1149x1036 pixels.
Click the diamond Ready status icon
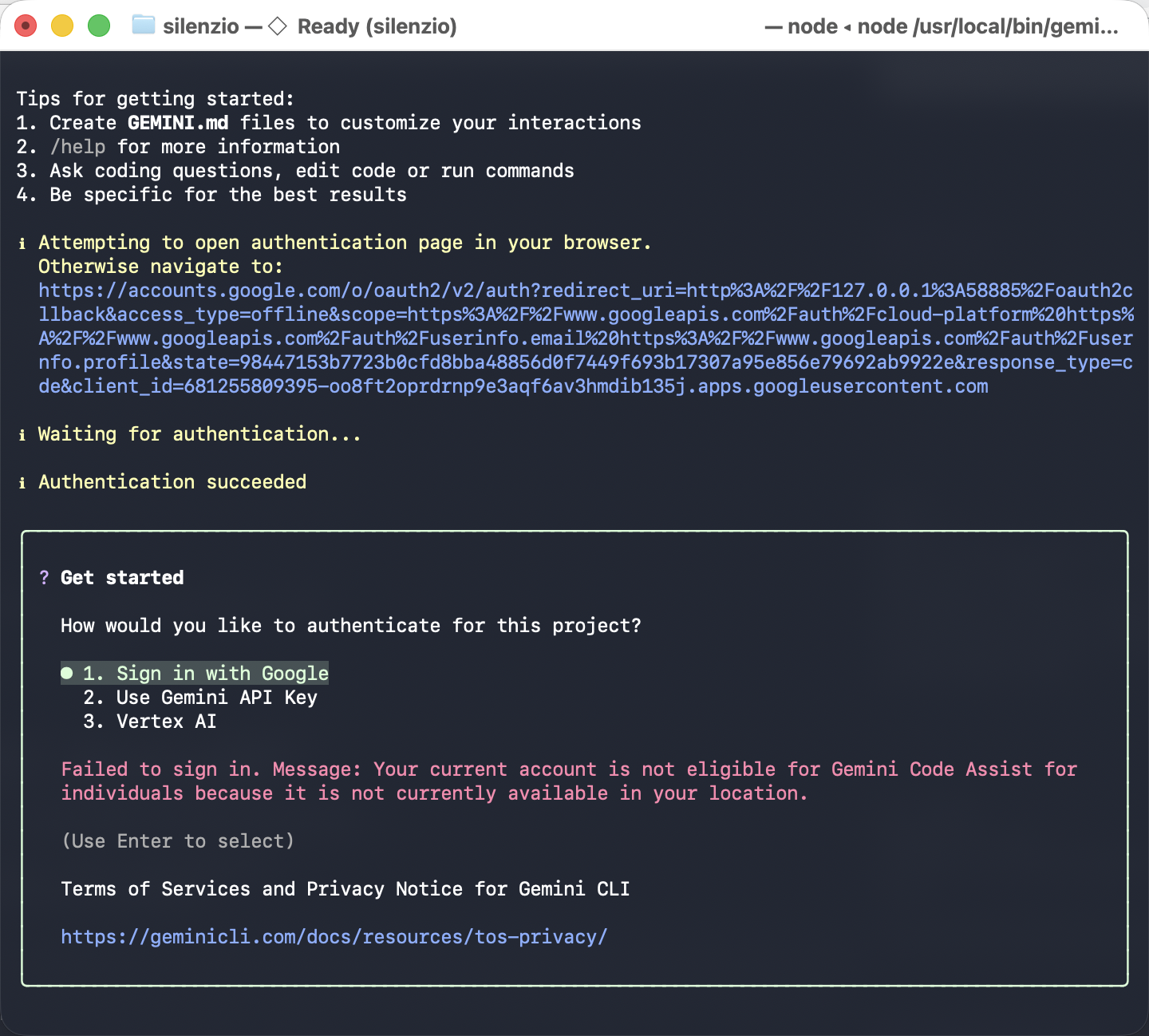(278, 26)
